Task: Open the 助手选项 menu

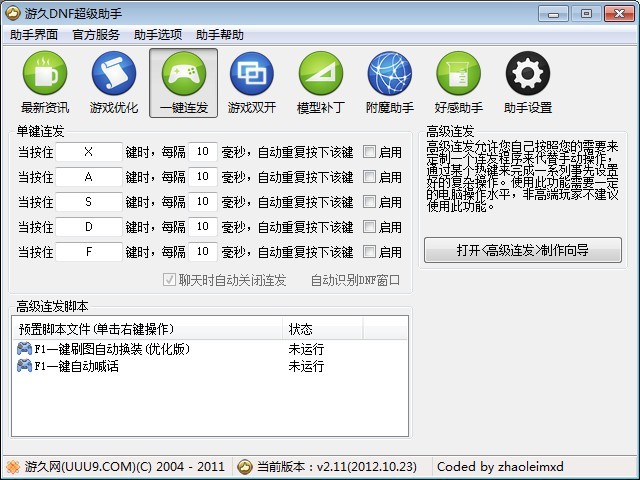Action: [x=158, y=35]
